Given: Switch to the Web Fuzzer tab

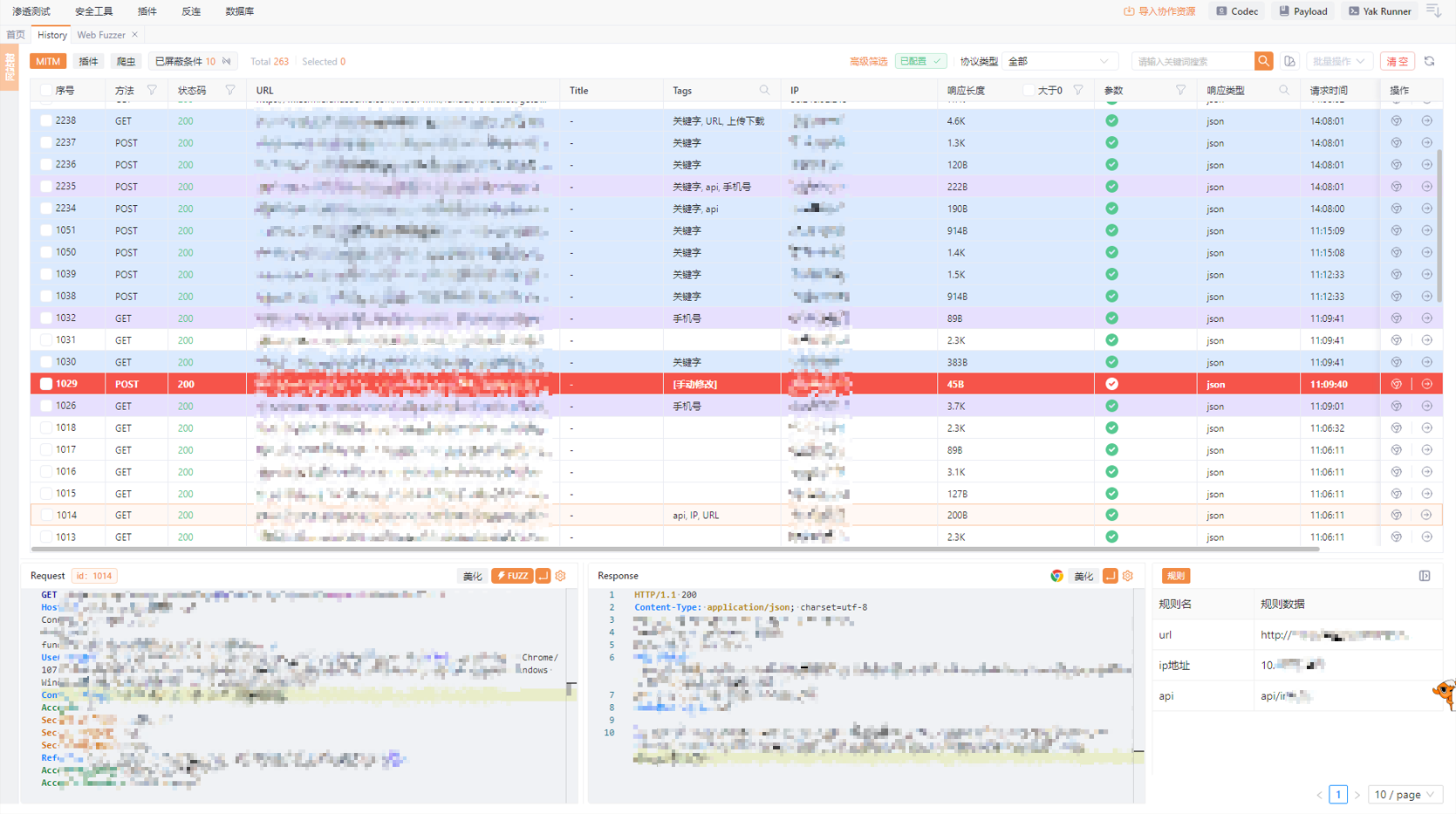Looking at the screenshot, I should [x=101, y=35].
